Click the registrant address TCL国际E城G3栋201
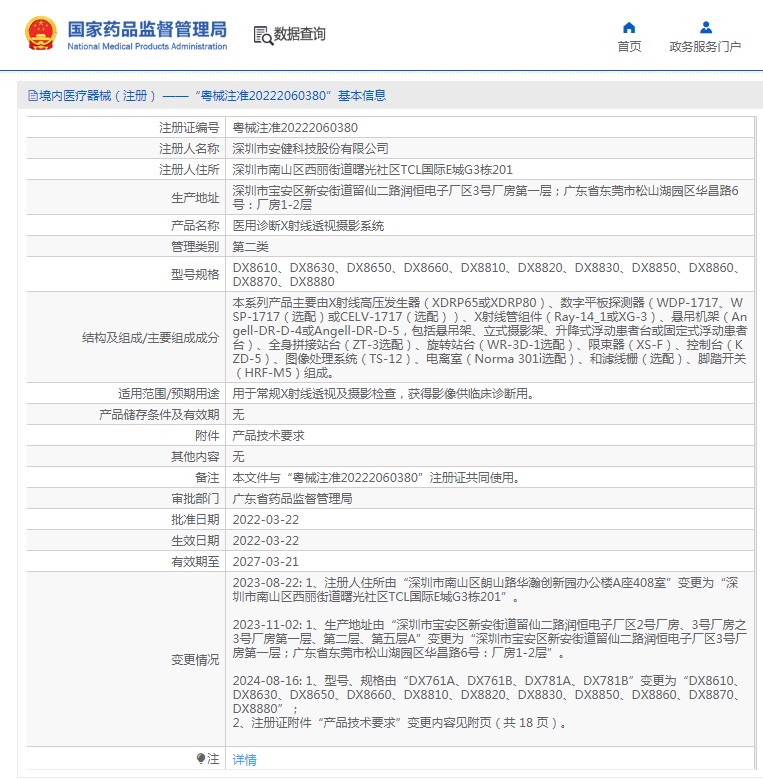The image size is (763, 779). [x=373, y=169]
